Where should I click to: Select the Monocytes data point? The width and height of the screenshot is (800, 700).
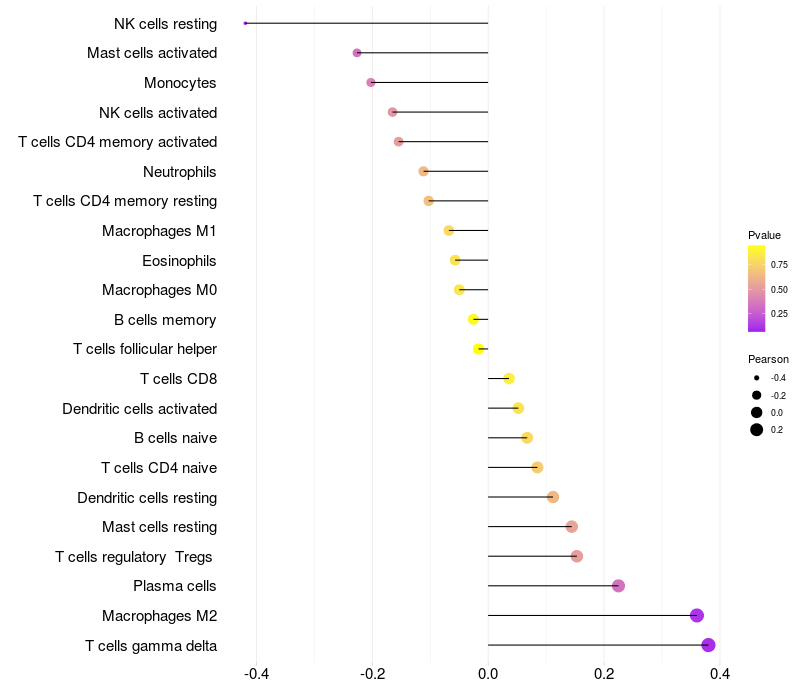pos(371,82)
